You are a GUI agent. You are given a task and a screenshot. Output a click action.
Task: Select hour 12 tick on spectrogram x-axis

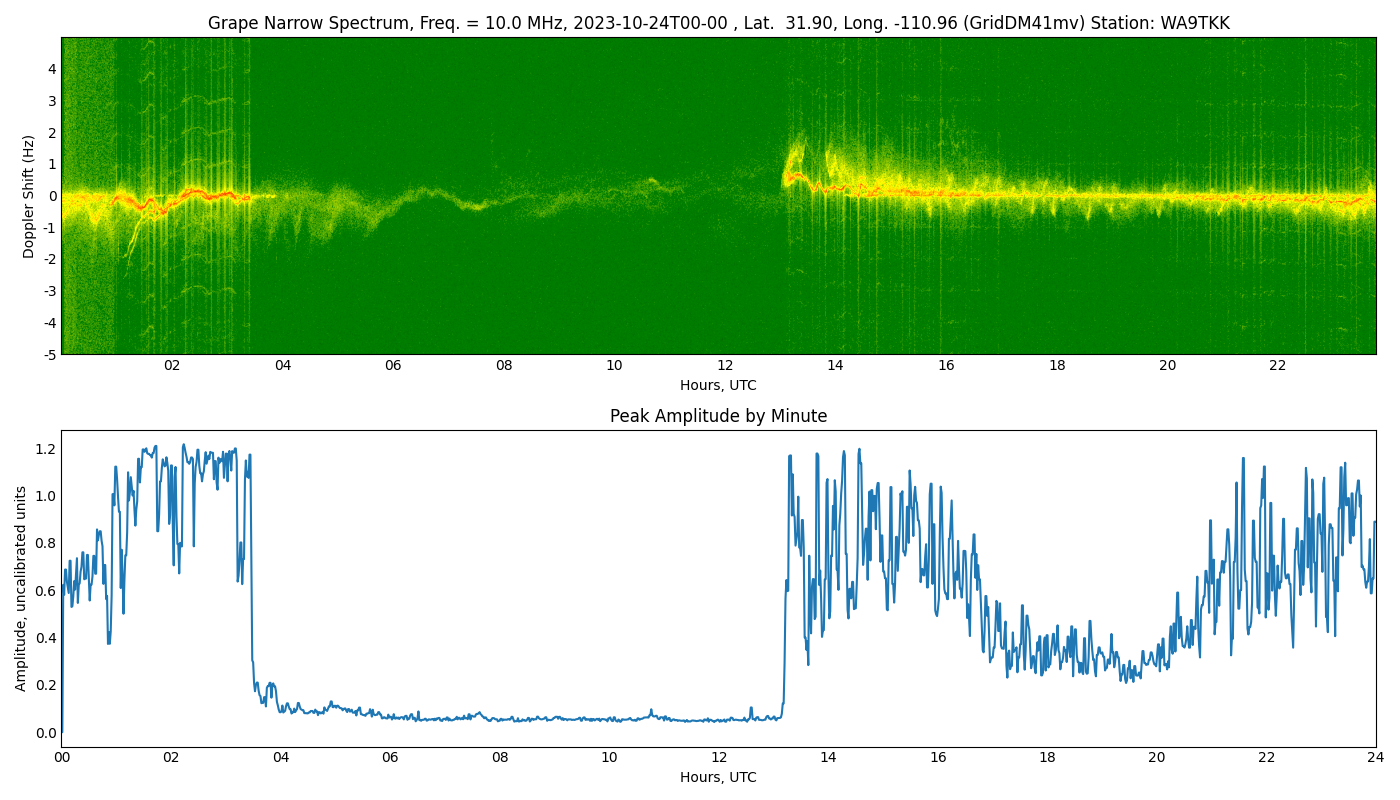click(x=725, y=366)
